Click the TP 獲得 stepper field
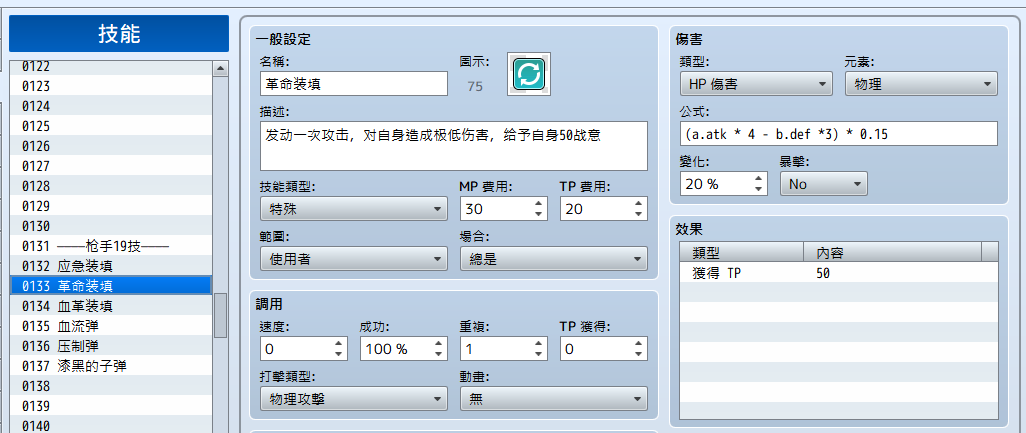Viewport: 1026px width, 433px height. point(604,349)
